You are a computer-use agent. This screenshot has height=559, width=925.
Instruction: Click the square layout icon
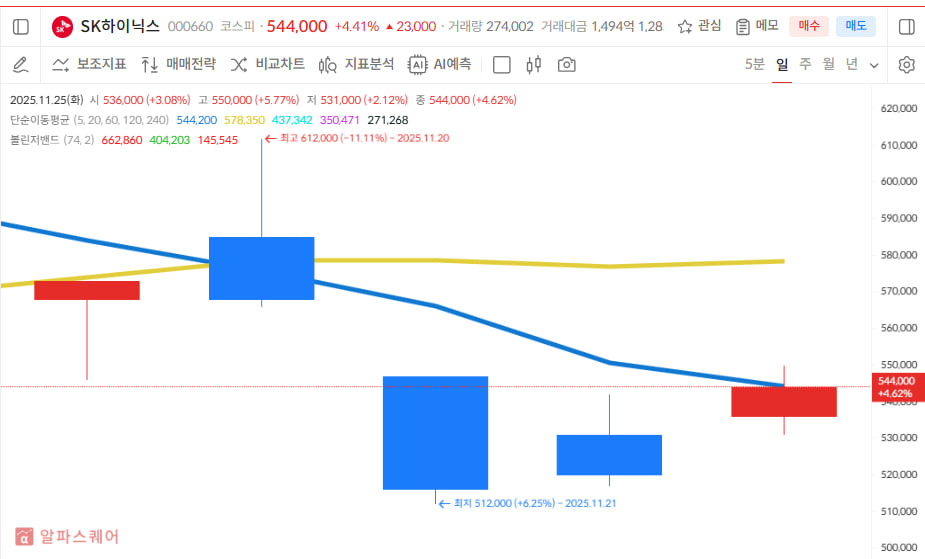click(x=502, y=65)
